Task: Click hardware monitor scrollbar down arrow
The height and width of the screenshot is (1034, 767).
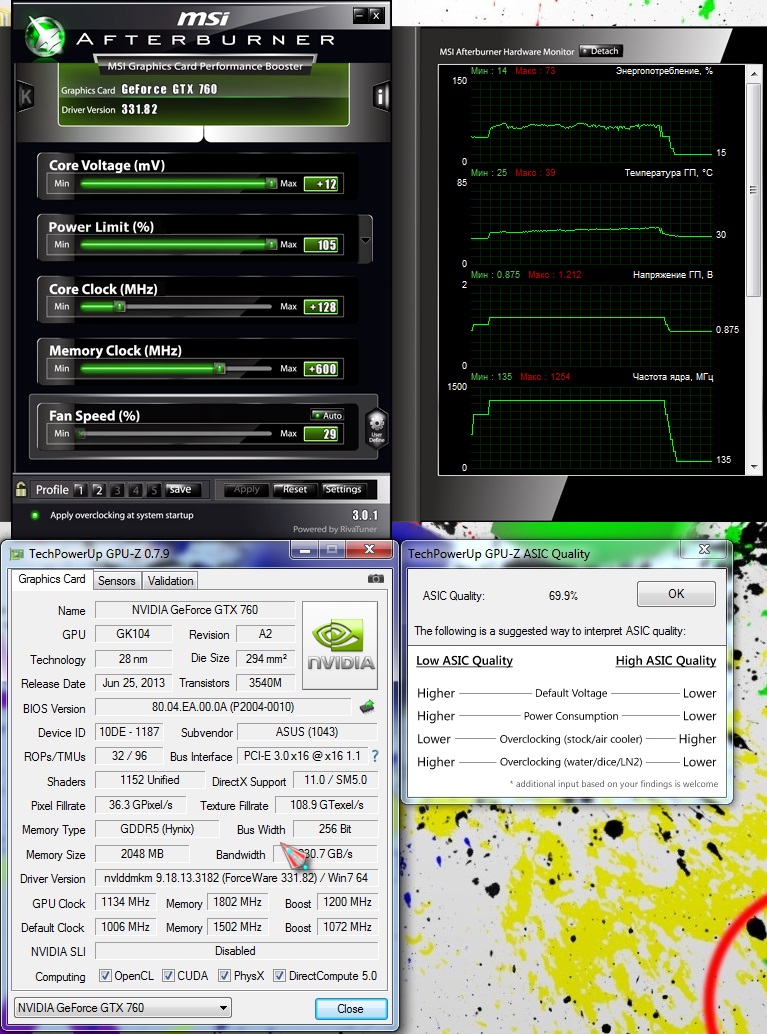Action: tap(754, 467)
